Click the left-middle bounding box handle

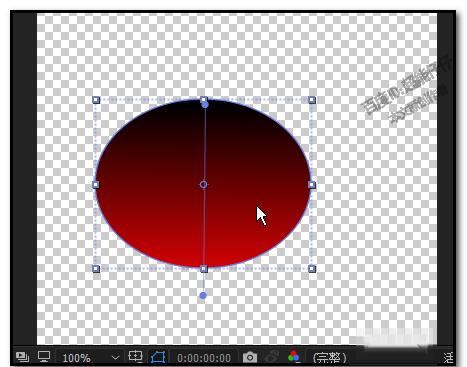(96, 184)
